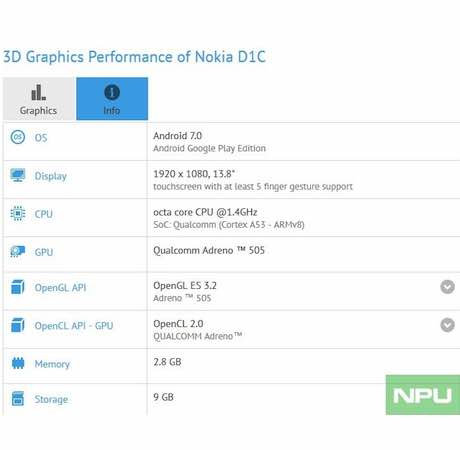460x450 pixels.
Task: Click the OpenCL API - GPU label
Action: (x=74, y=326)
